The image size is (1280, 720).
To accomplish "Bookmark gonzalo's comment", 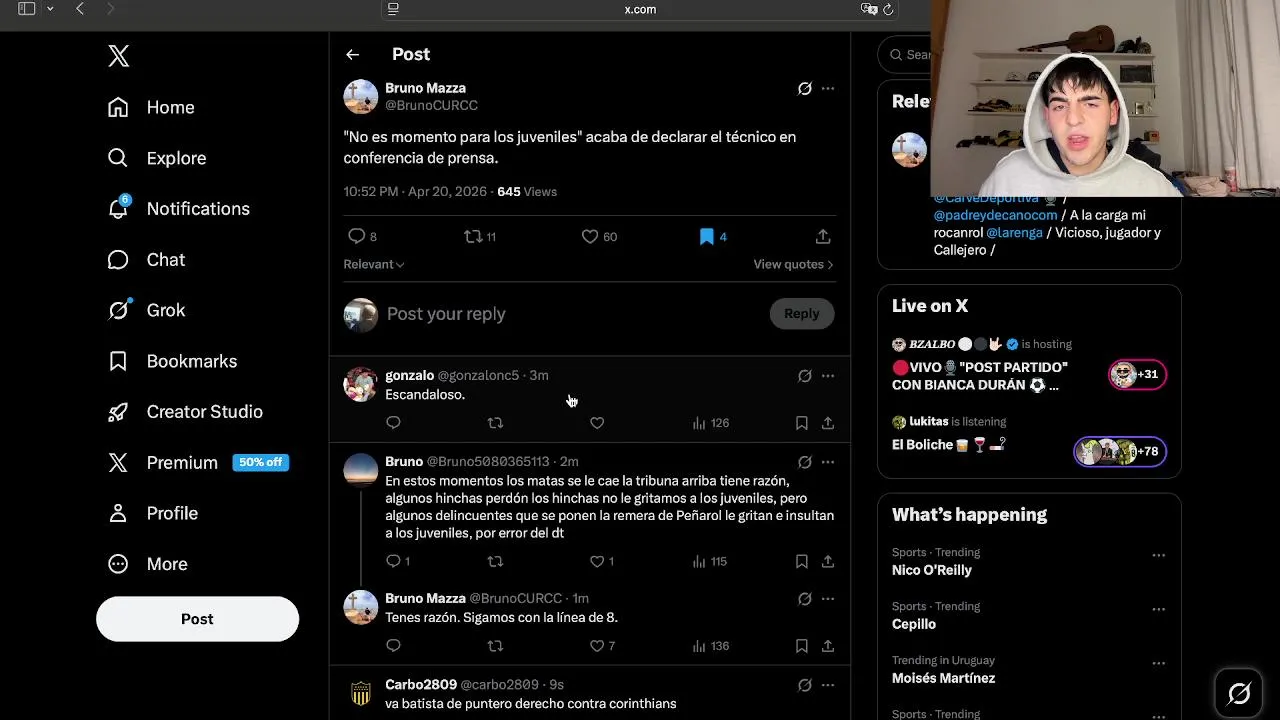I will [801, 423].
